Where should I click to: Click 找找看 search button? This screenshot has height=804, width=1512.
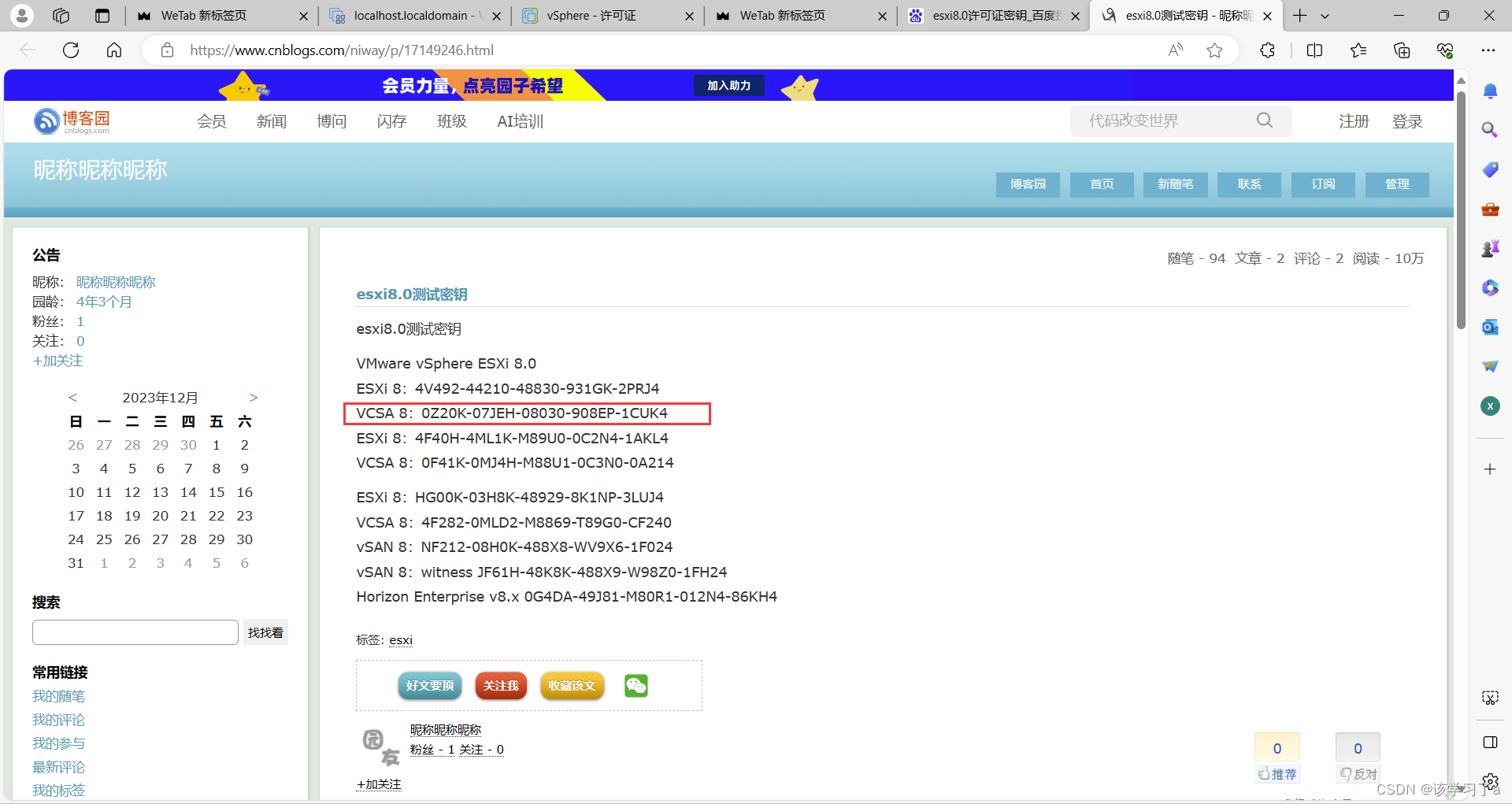[265, 632]
